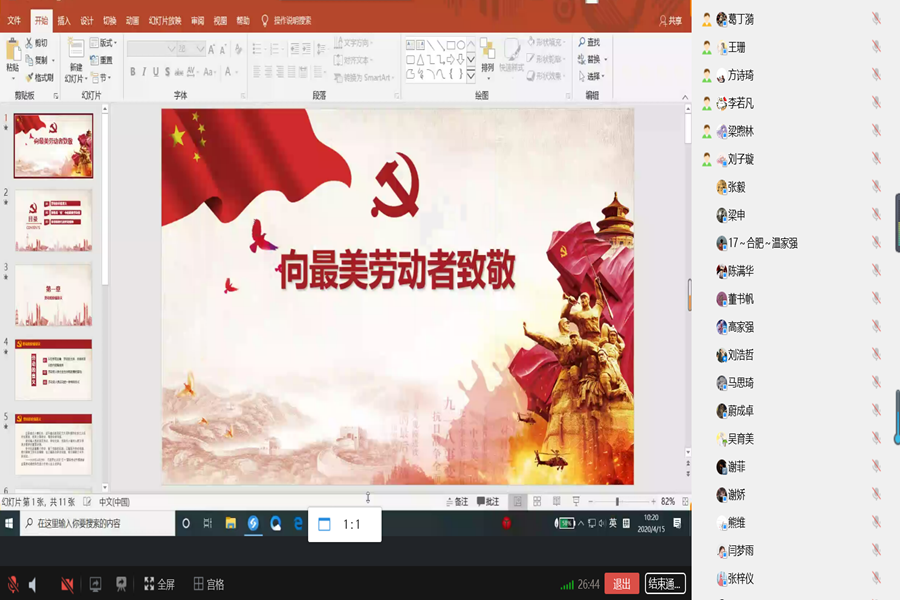Click the Format Painter (格式刷) brush
The image size is (900, 600).
point(30,78)
